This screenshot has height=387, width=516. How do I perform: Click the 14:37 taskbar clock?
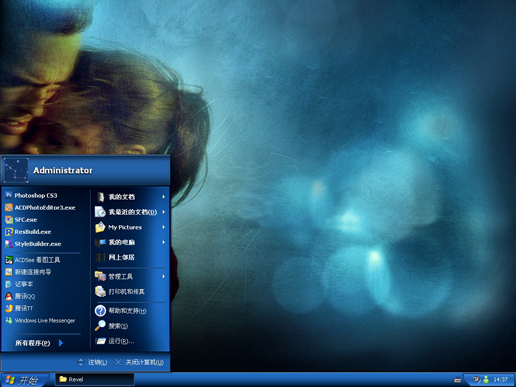[x=500, y=380]
